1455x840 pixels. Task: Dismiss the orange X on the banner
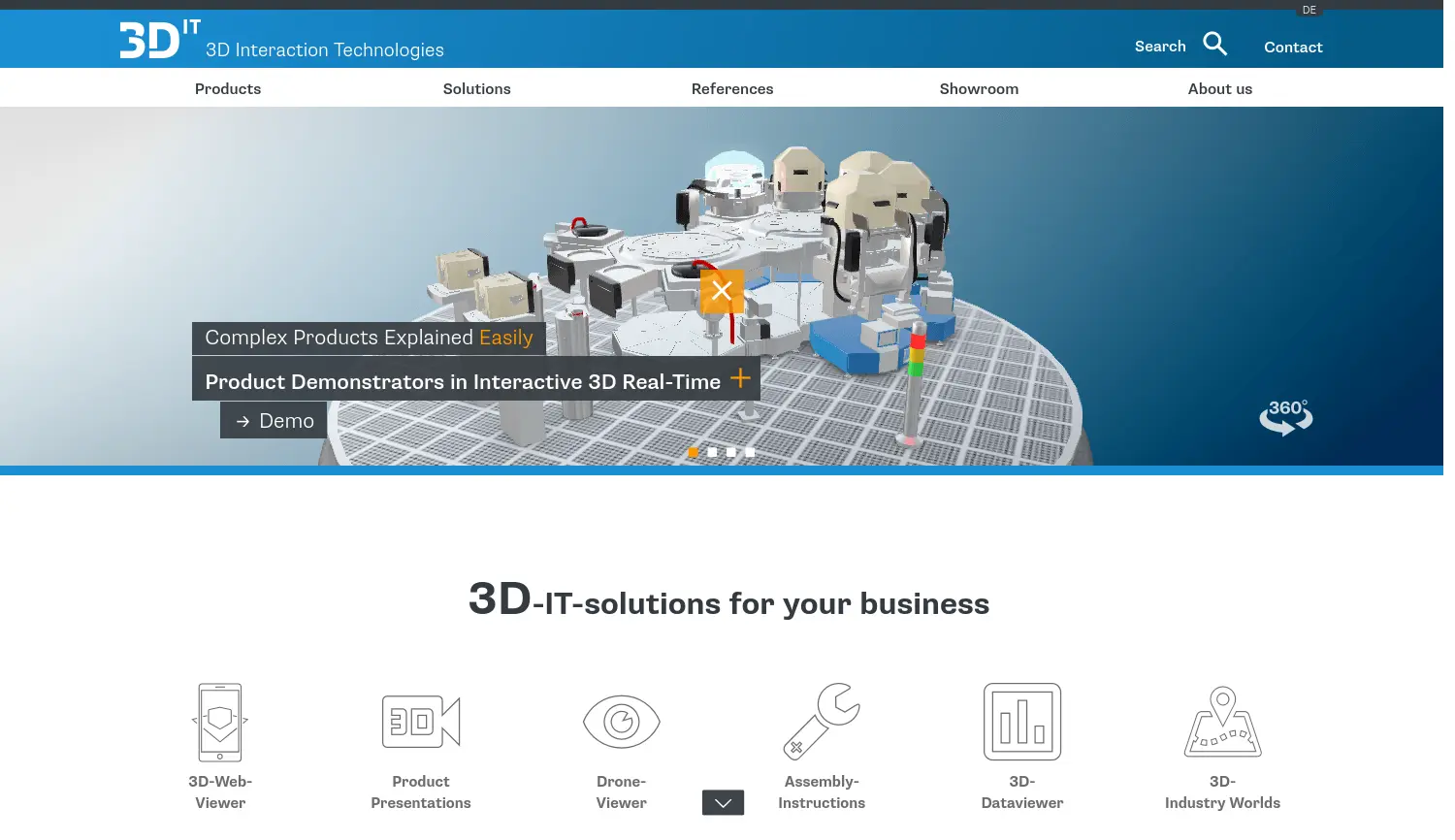(722, 290)
